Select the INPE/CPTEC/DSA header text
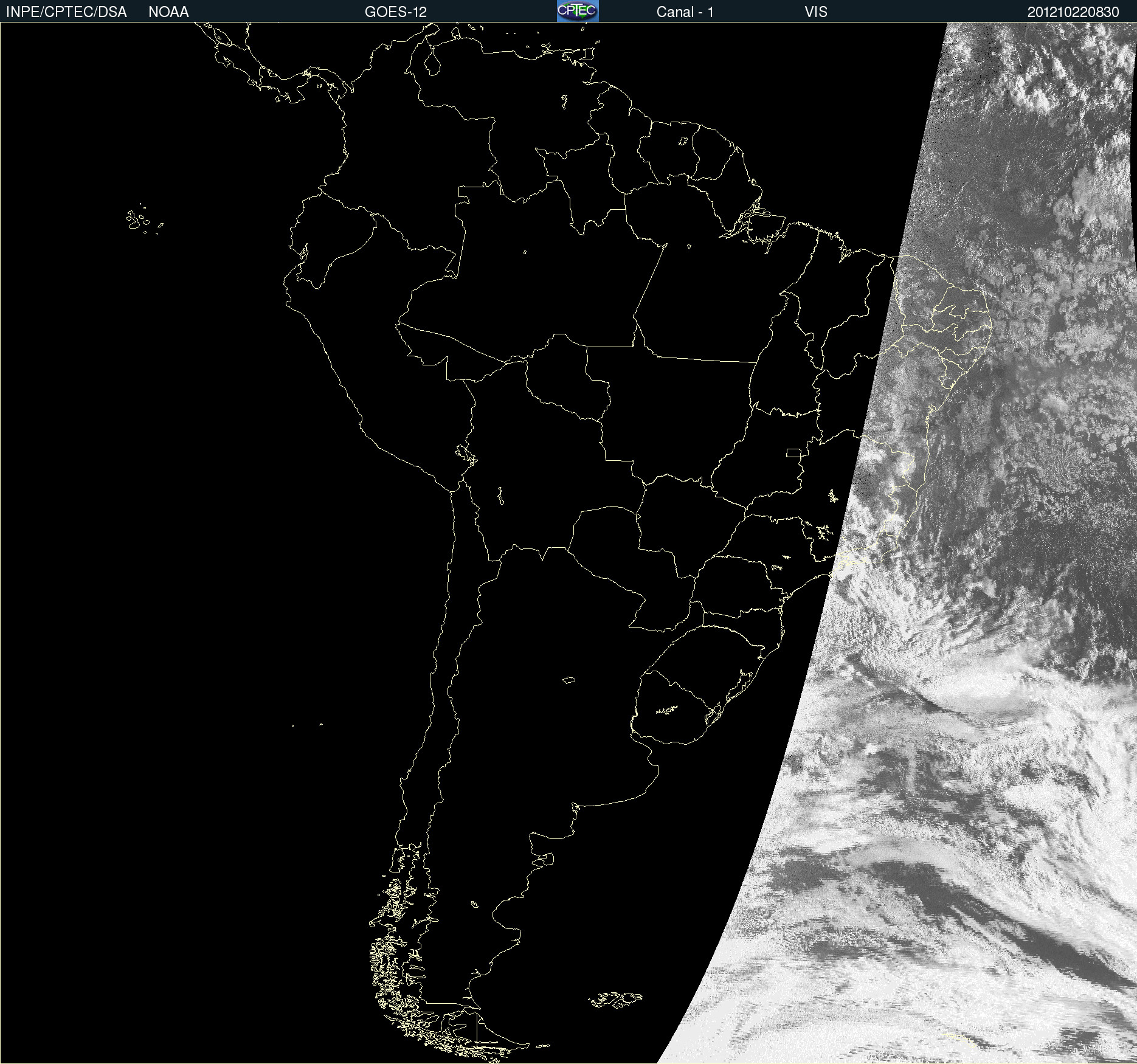The image size is (1137, 1064). coord(66,12)
